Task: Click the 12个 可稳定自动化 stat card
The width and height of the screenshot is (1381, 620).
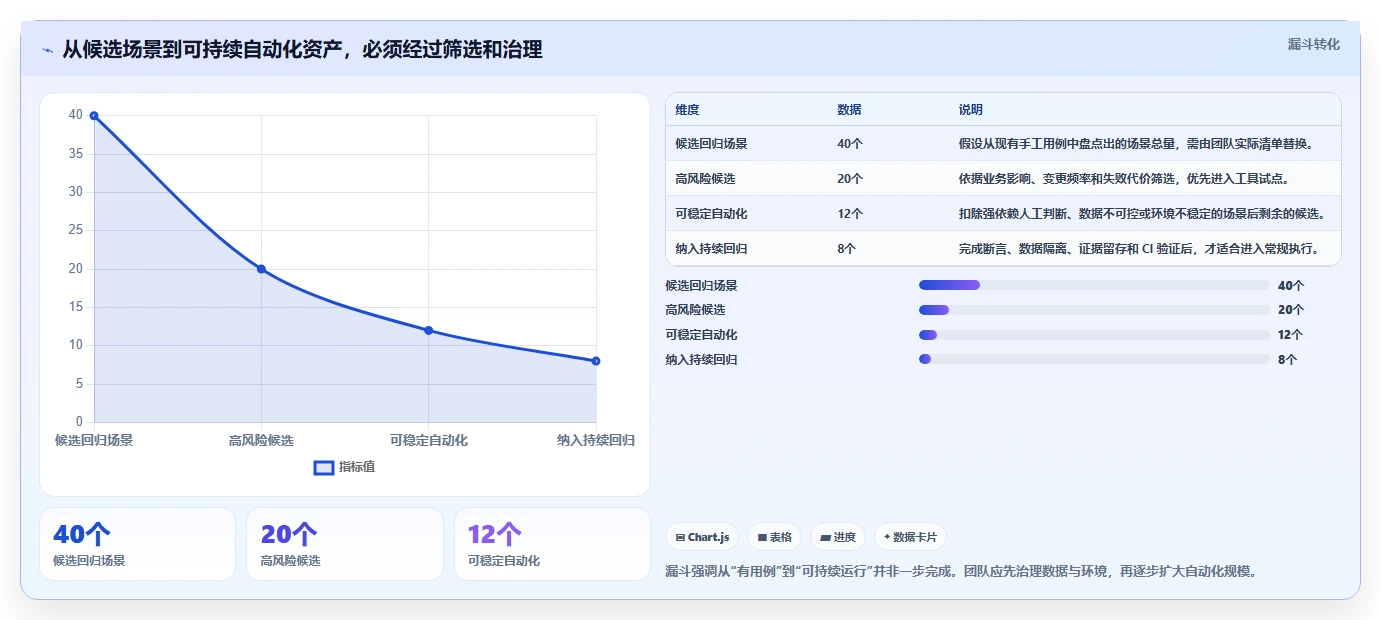Action: [x=552, y=544]
